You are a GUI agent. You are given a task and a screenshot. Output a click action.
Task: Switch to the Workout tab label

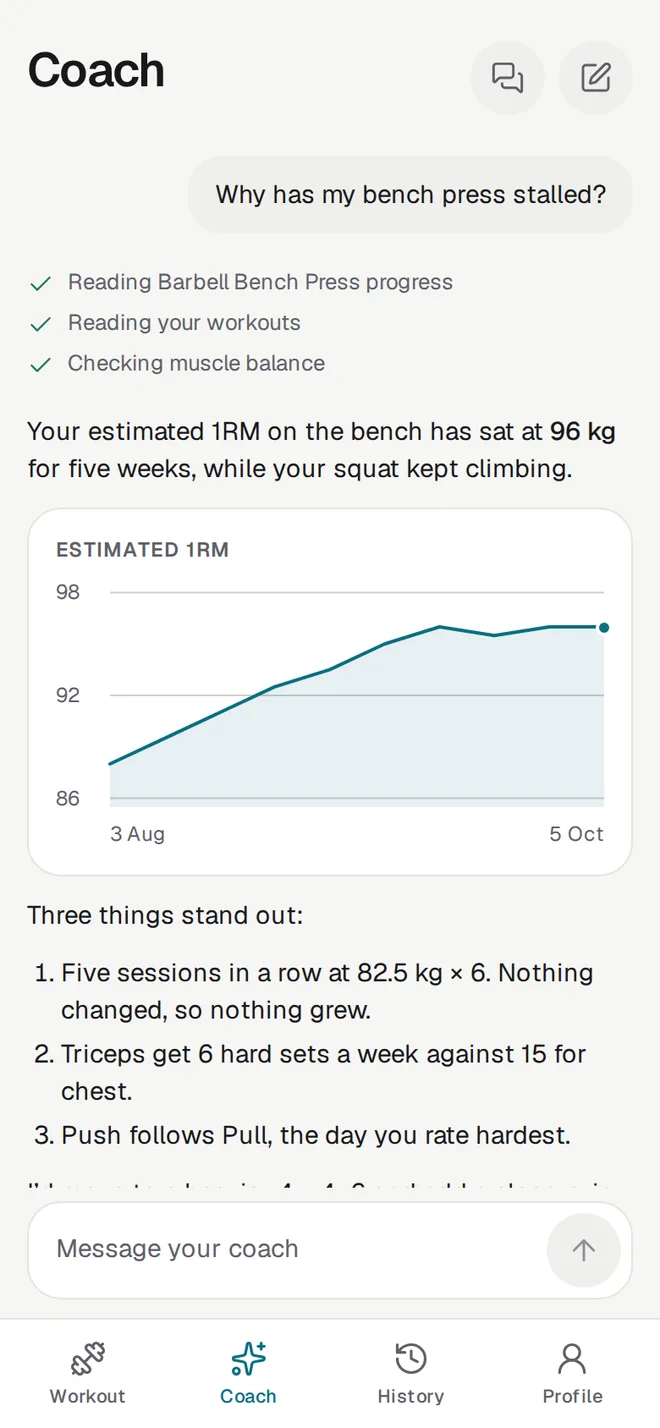pos(88,1396)
